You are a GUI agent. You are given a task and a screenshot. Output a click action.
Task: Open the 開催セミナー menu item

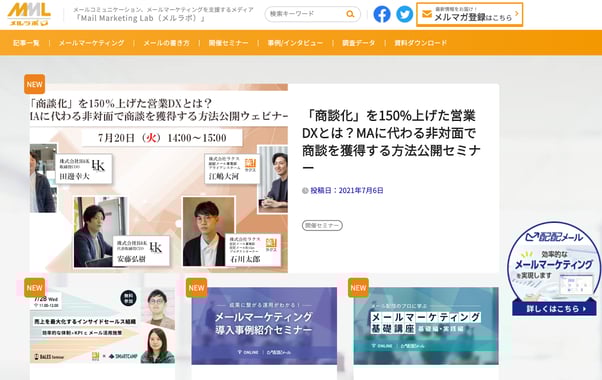(228, 43)
